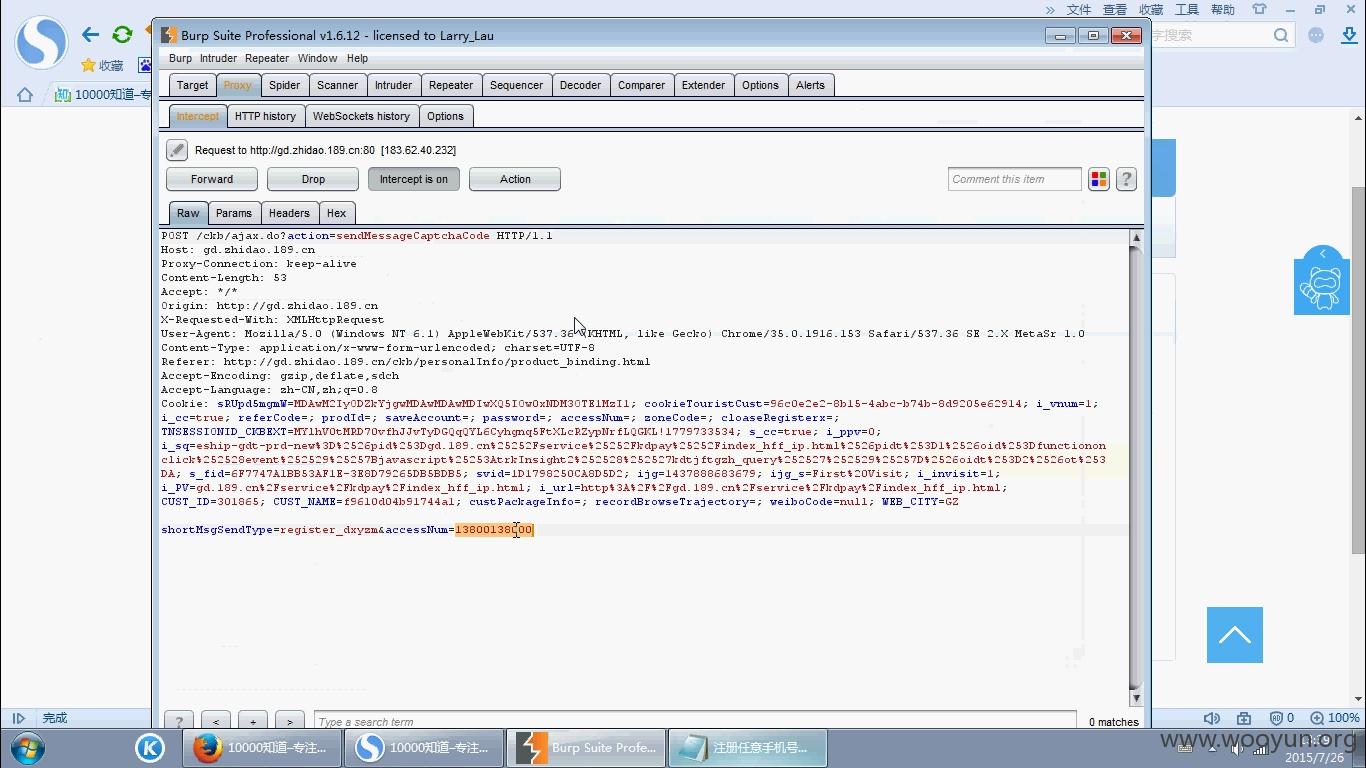Open the Intruder menu in menu bar
The image size is (1366, 768).
click(x=218, y=58)
